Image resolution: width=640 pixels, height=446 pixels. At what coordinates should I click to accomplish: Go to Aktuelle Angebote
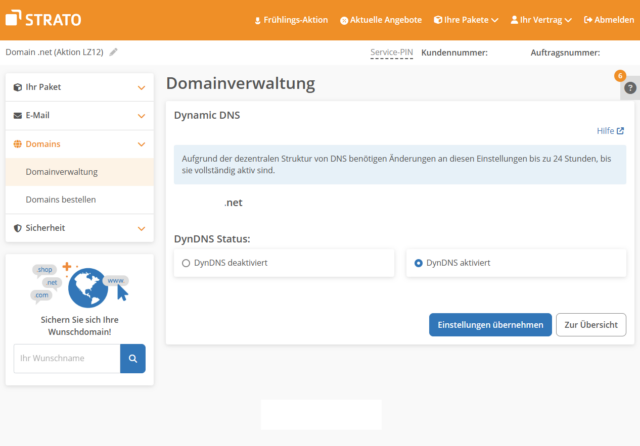[x=379, y=19]
